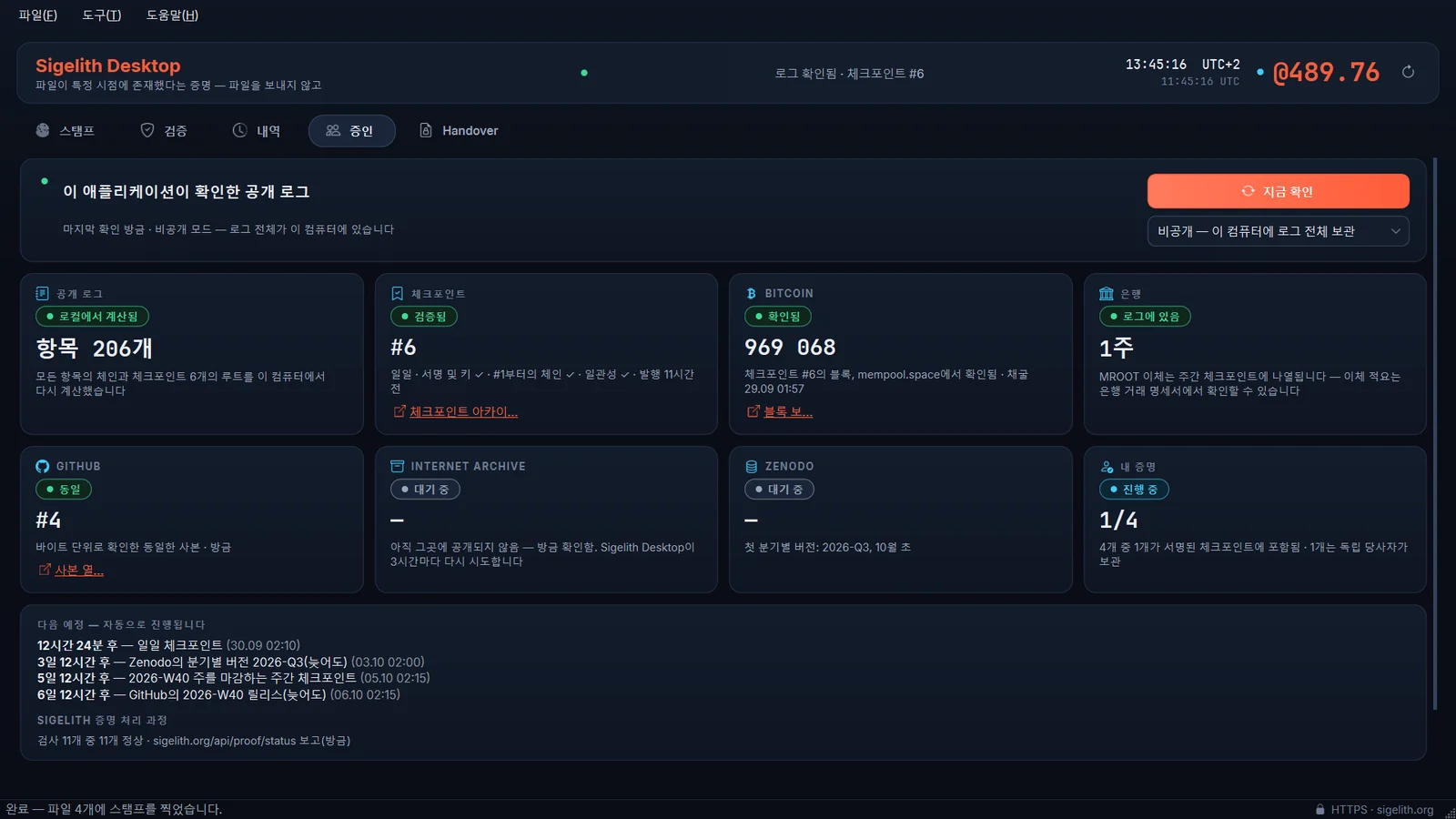This screenshot has width=1456, height=819.
Task: Click the Internet Archive box icon
Action: tap(397, 467)
